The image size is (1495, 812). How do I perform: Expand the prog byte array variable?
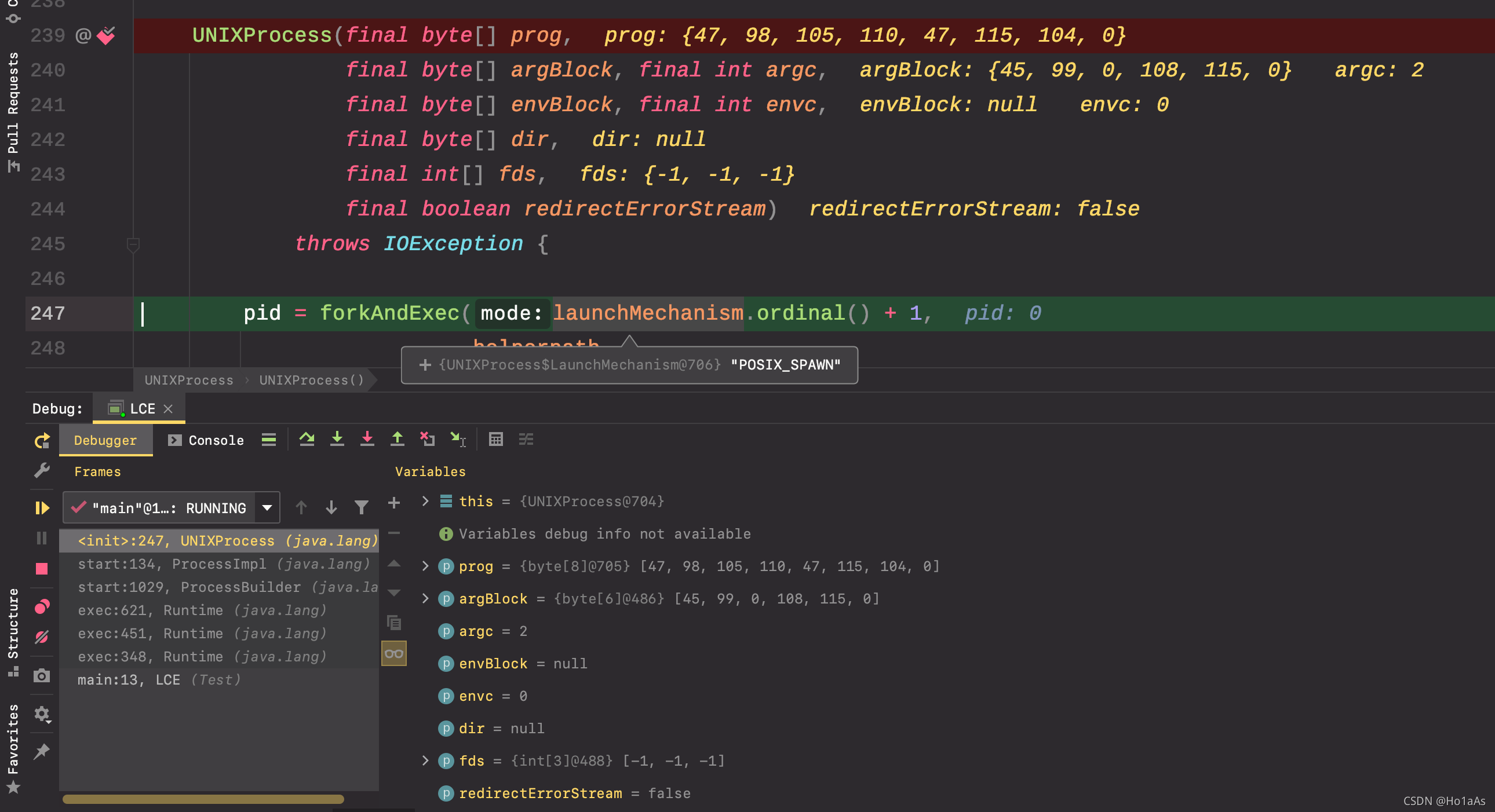tap(425, 566)
